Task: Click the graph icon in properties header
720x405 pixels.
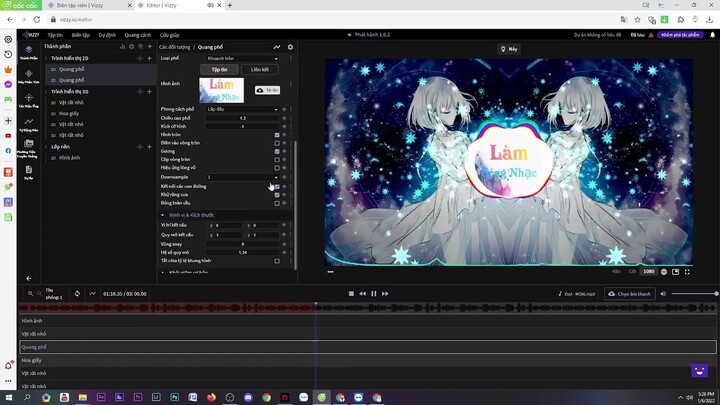Action: pyautogui.click(x=277, y=47)
